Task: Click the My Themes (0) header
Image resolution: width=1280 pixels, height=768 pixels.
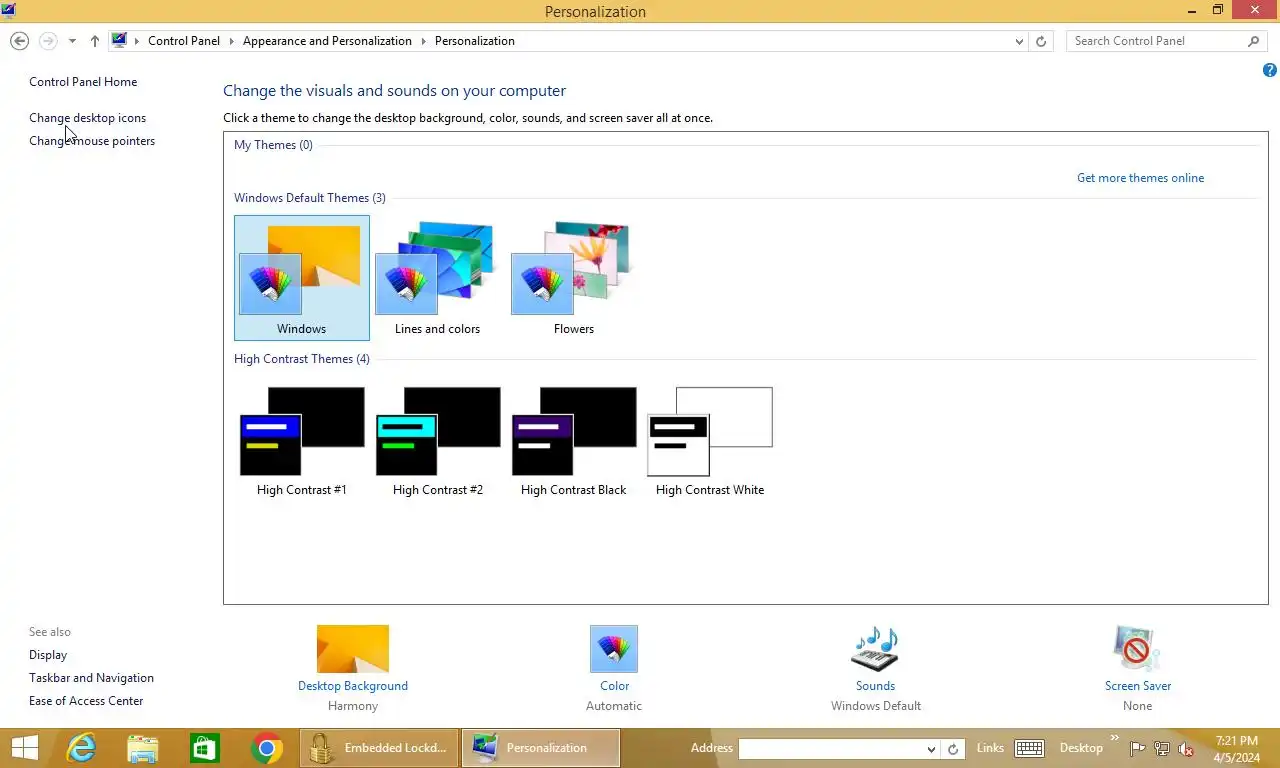Action: pos(273,145)
